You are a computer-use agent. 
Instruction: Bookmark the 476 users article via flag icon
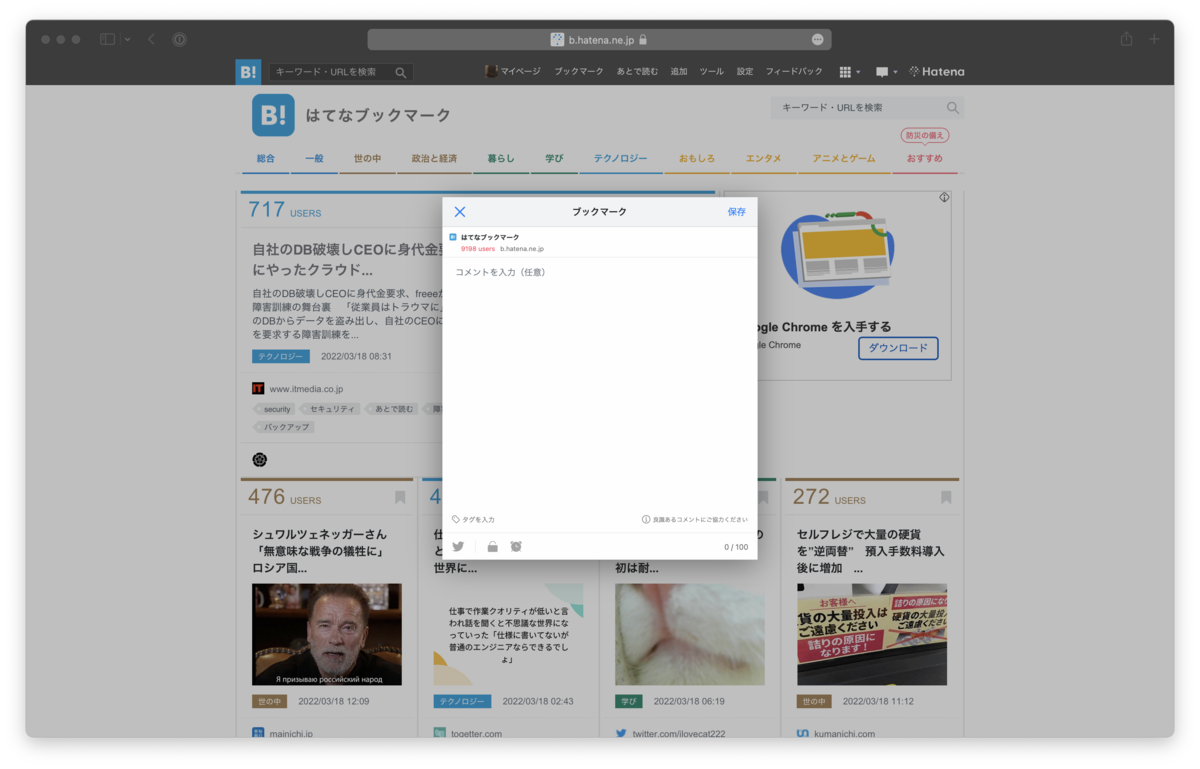400,497
